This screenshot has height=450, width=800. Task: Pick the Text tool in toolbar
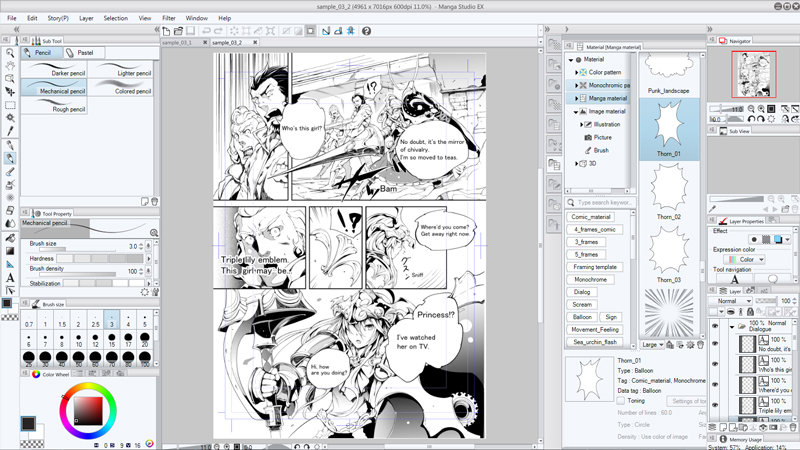coord(9,277)
